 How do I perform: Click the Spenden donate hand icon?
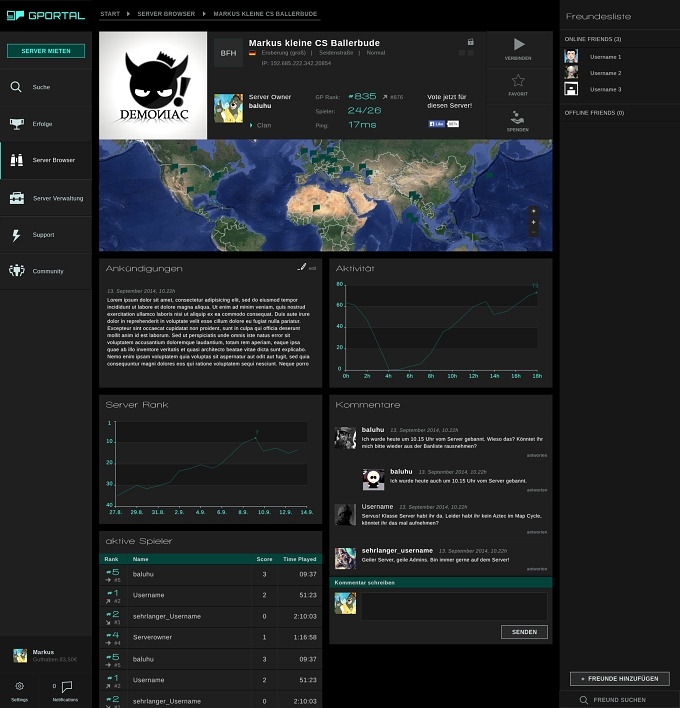coord(517,117)
